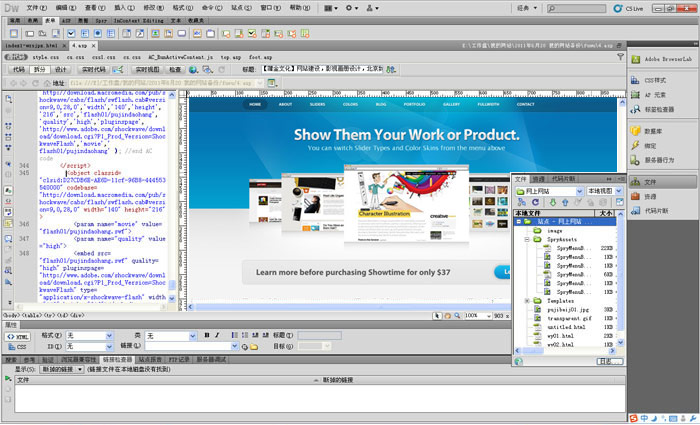Open the 站点 (Site) menu

pyautogui.click(x=241, y=8)
